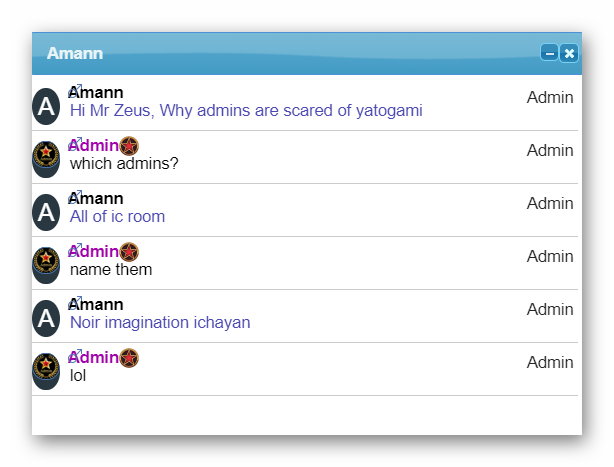Click Admin's avatar next to the 'lol' message
This screenshot has width=614, height=467.
coord(46,370)
